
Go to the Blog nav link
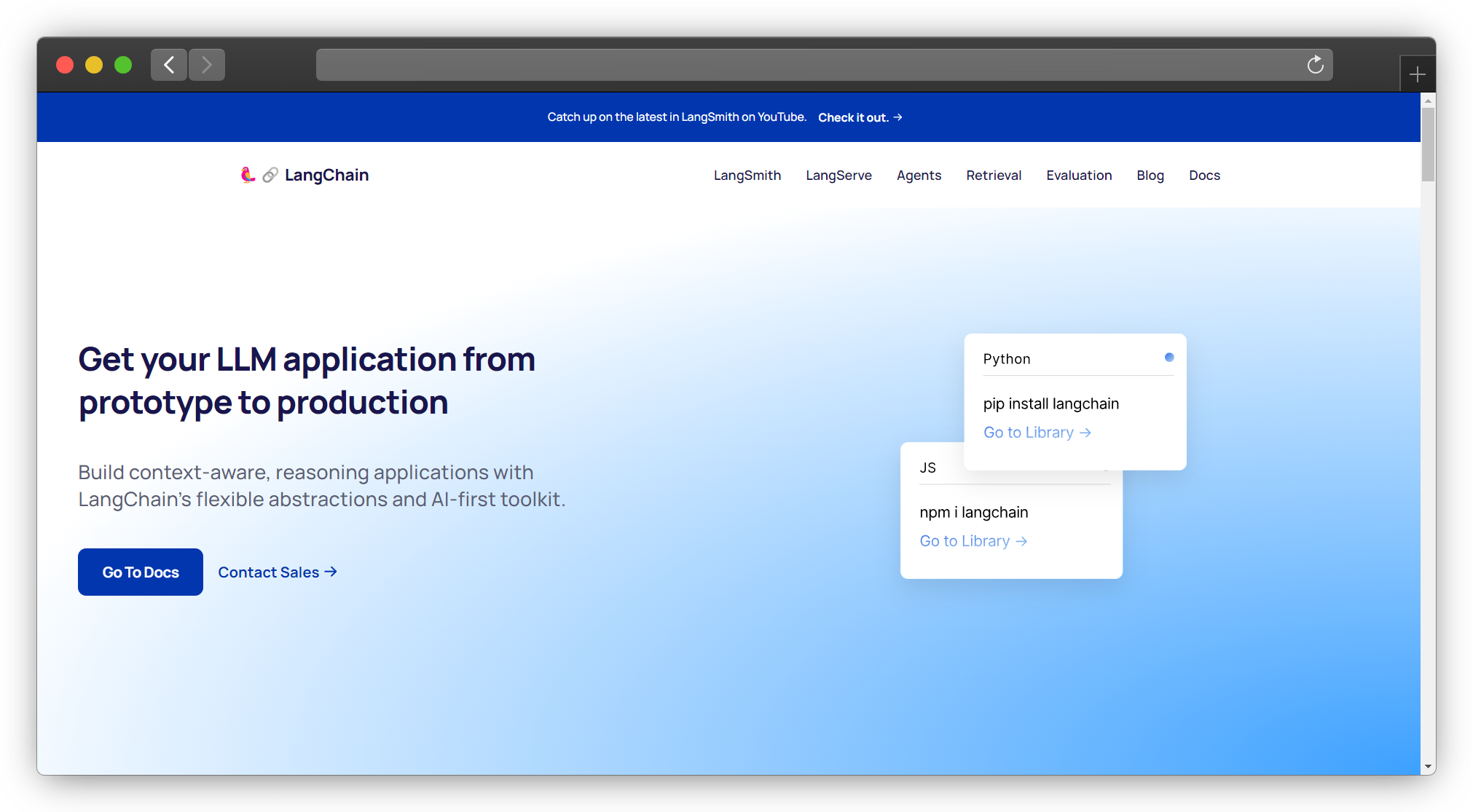[1150, 176]
